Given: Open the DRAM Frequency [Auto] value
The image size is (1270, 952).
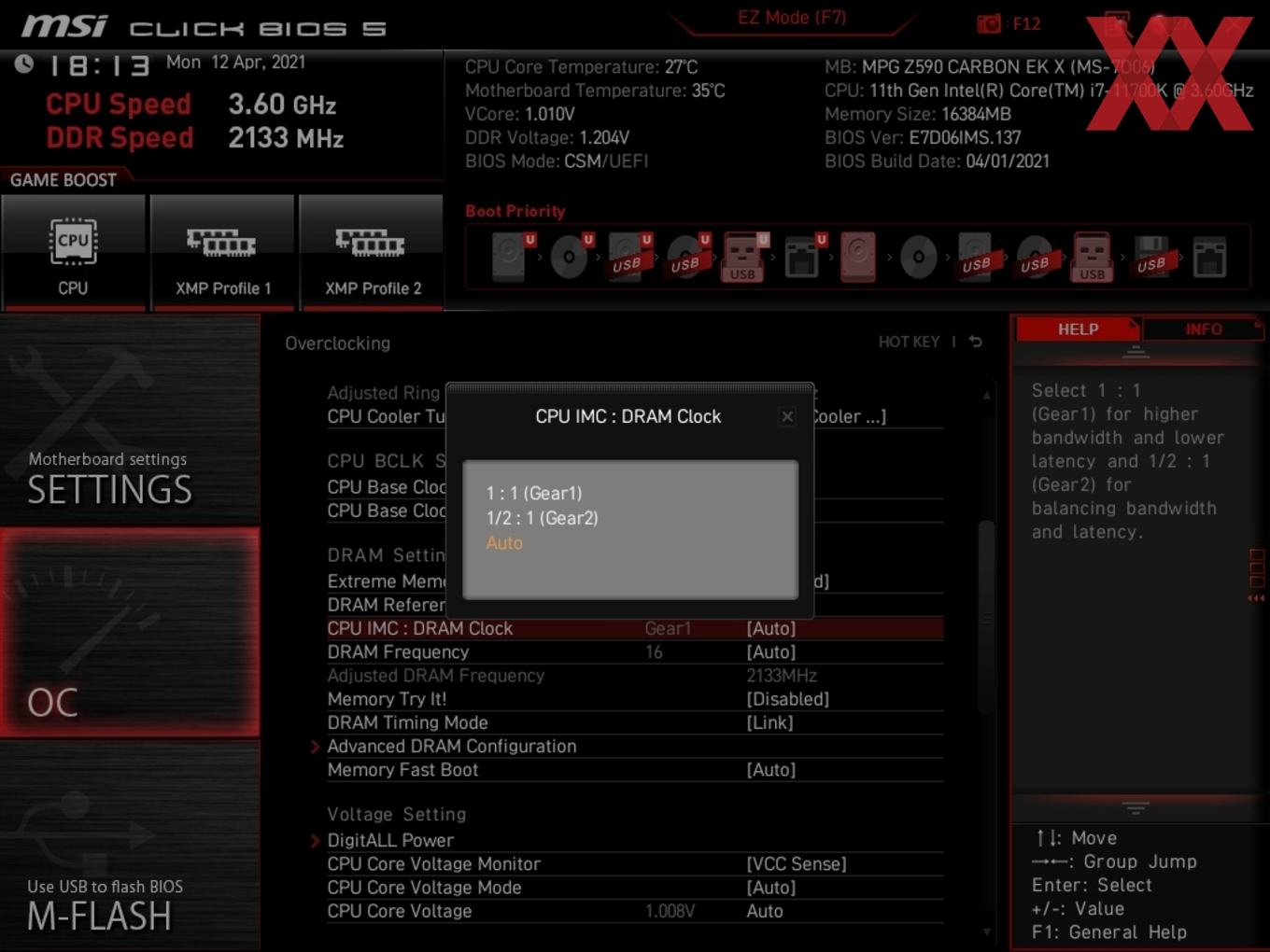Looking at the screenshot, I should [x=770, y=651].
